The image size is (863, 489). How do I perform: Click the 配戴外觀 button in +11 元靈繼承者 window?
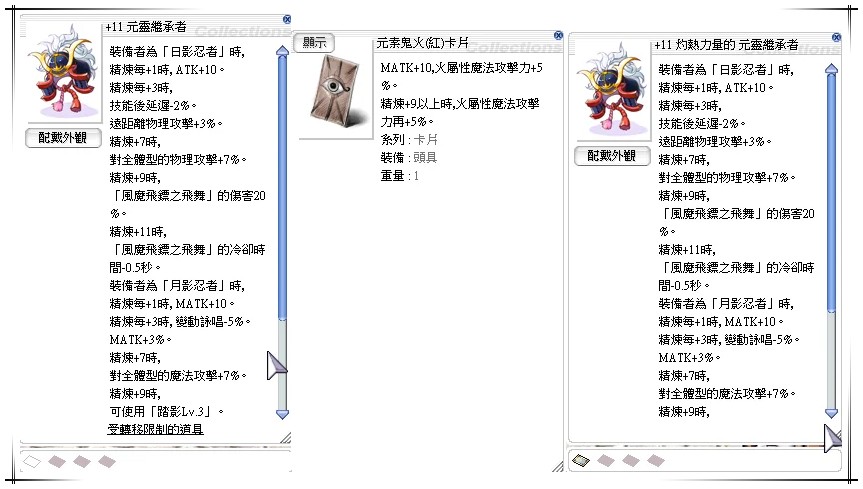pos(63,138)
